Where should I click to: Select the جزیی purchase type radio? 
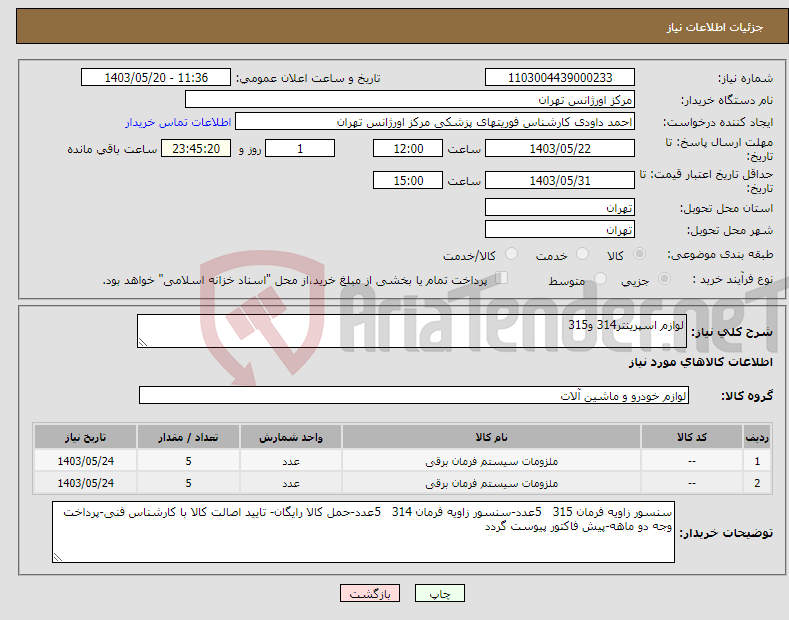click(664, 278)
